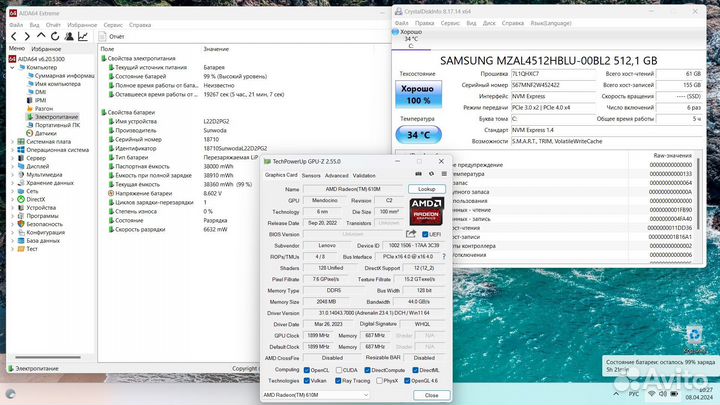The width and height of the screenshot is (720, 405).
Task: Open the GPU-Z hamburger menu
Action: [x=444, y=174]
